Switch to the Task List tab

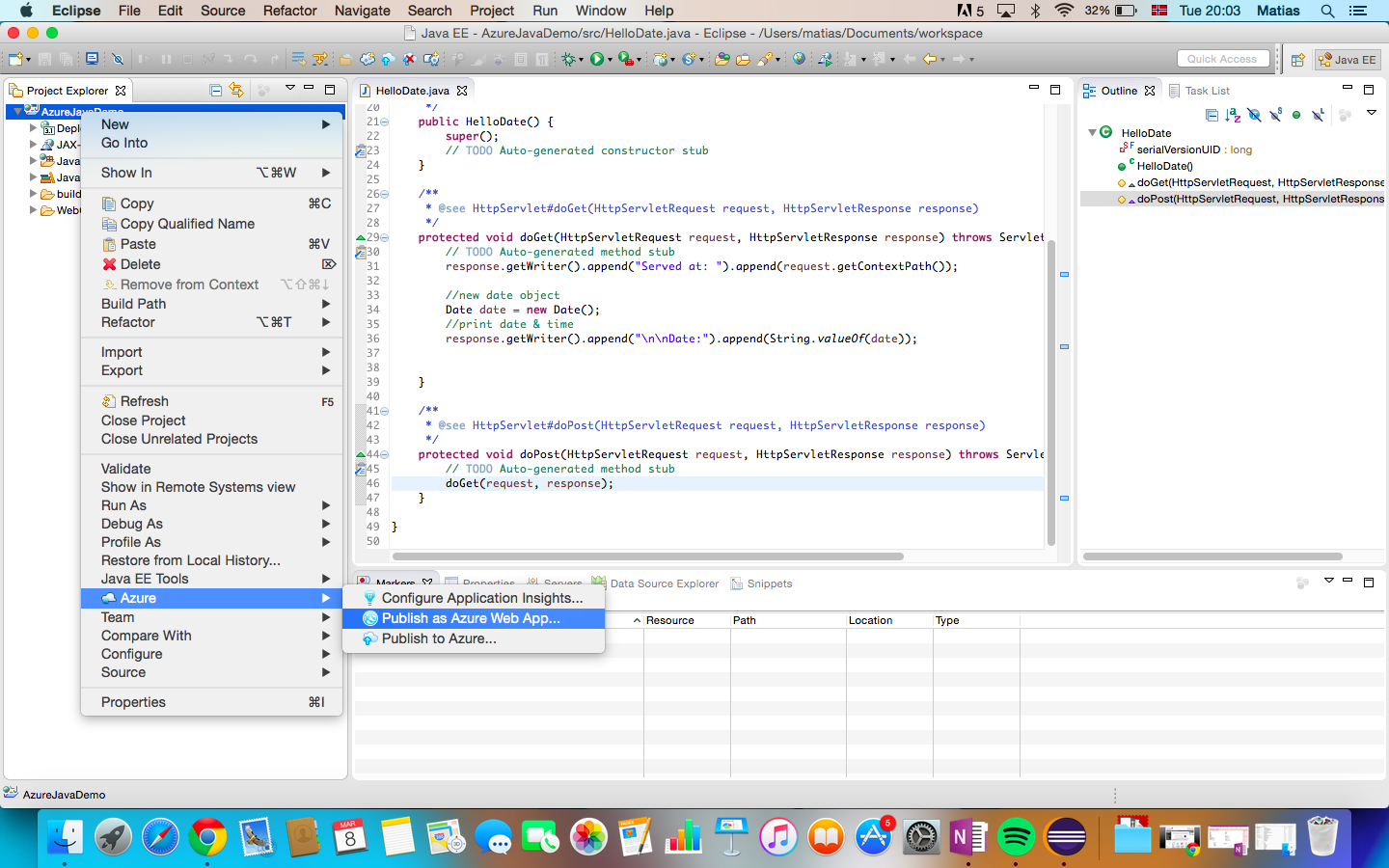1199,91
